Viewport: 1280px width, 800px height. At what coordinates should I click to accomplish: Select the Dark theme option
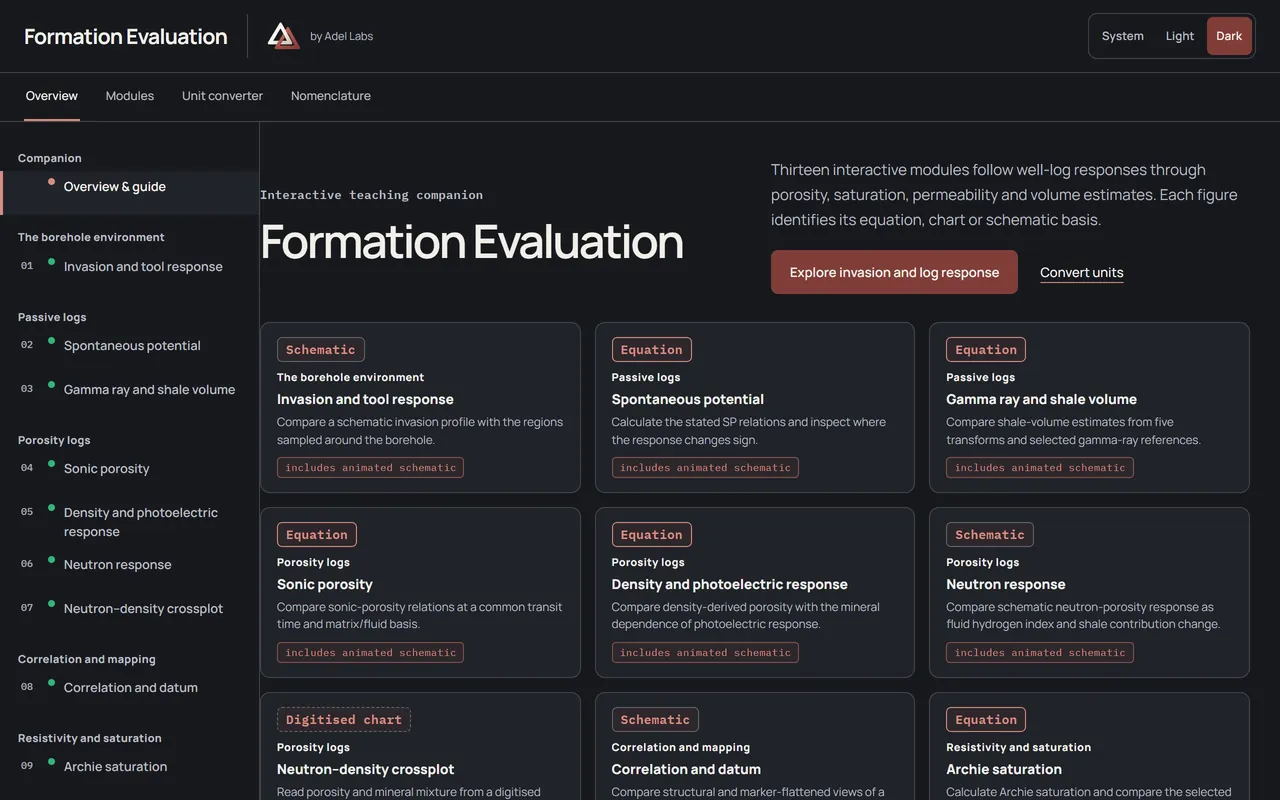1229,36
